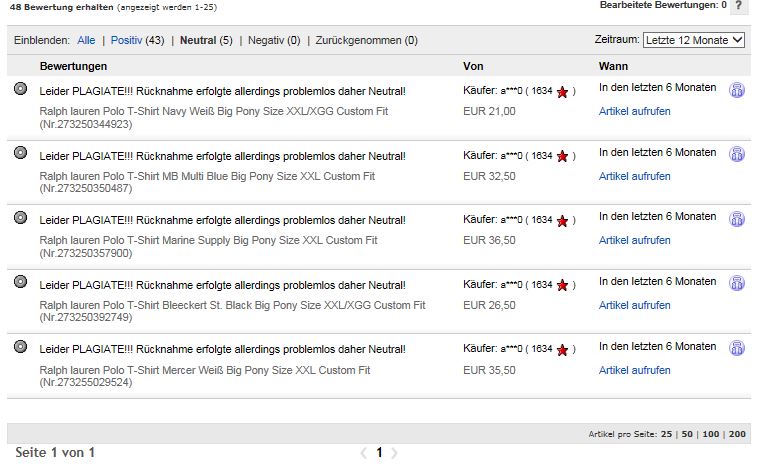Image resolution: width=768 pixels, height=467 pixels.
Task: Go to next page arrow
Action: tap(395, 453)
